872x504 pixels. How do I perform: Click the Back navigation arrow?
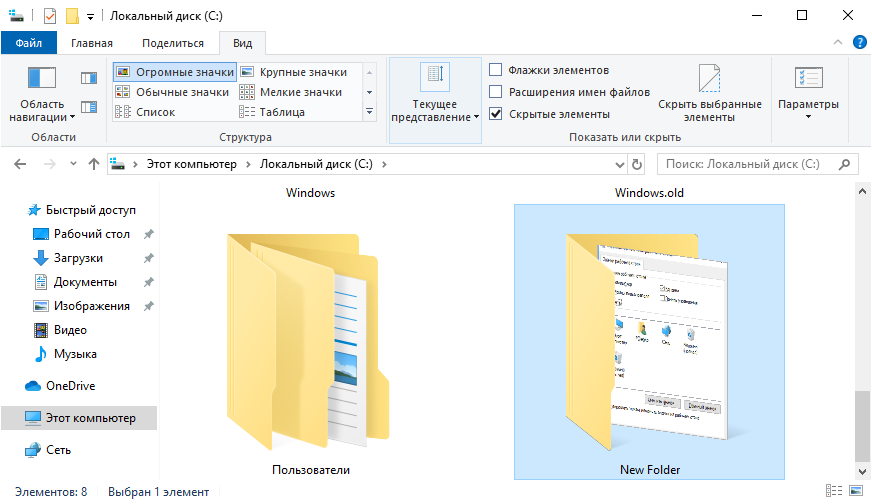click(21, 164)
